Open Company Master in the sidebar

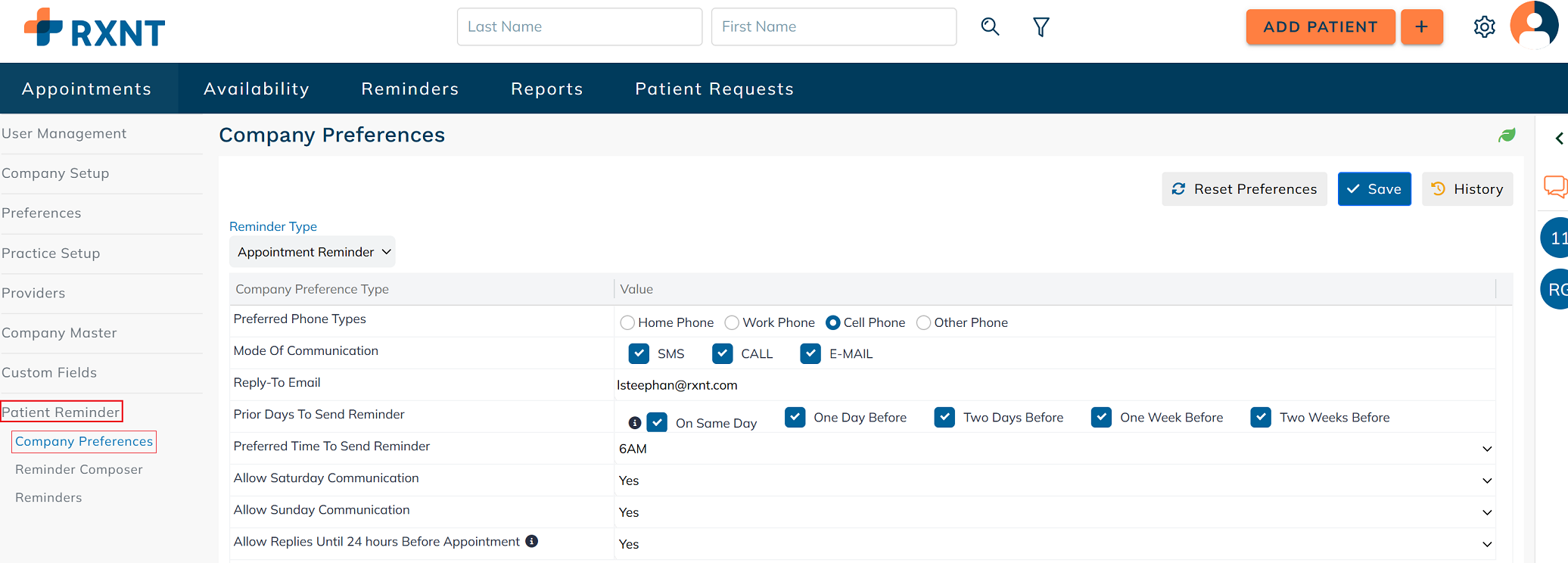tap(59, 333)
